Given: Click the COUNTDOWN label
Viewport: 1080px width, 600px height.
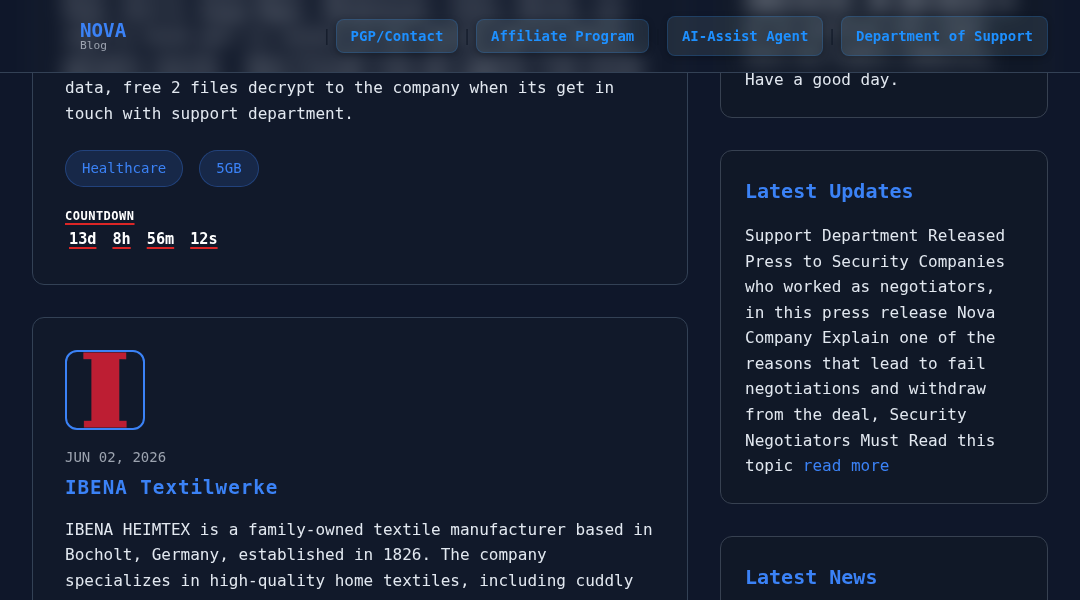Looking at the screenshot, I should point(100,216).
